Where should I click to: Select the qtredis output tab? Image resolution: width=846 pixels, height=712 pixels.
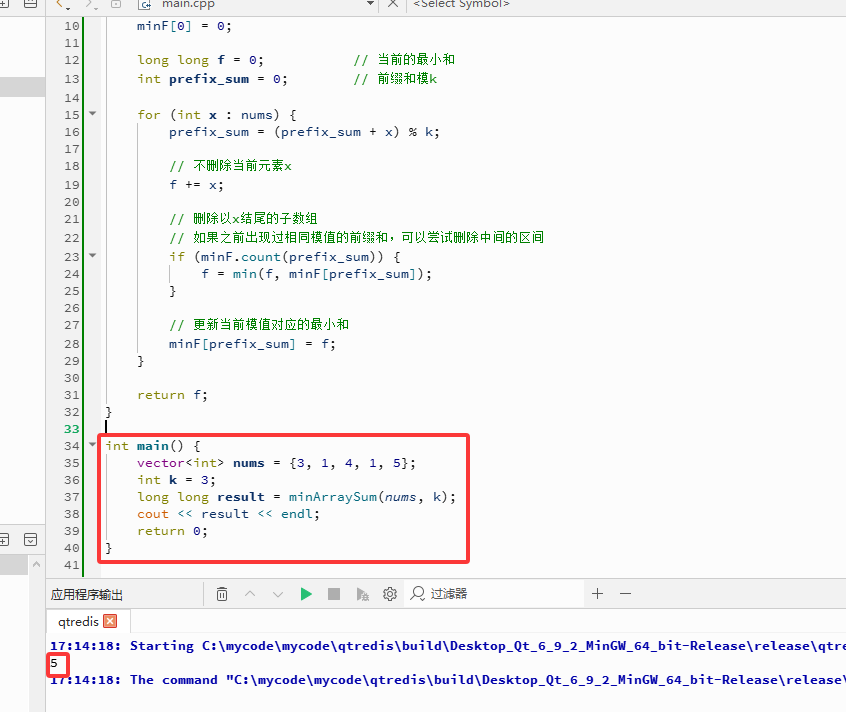tap(78, 621)
